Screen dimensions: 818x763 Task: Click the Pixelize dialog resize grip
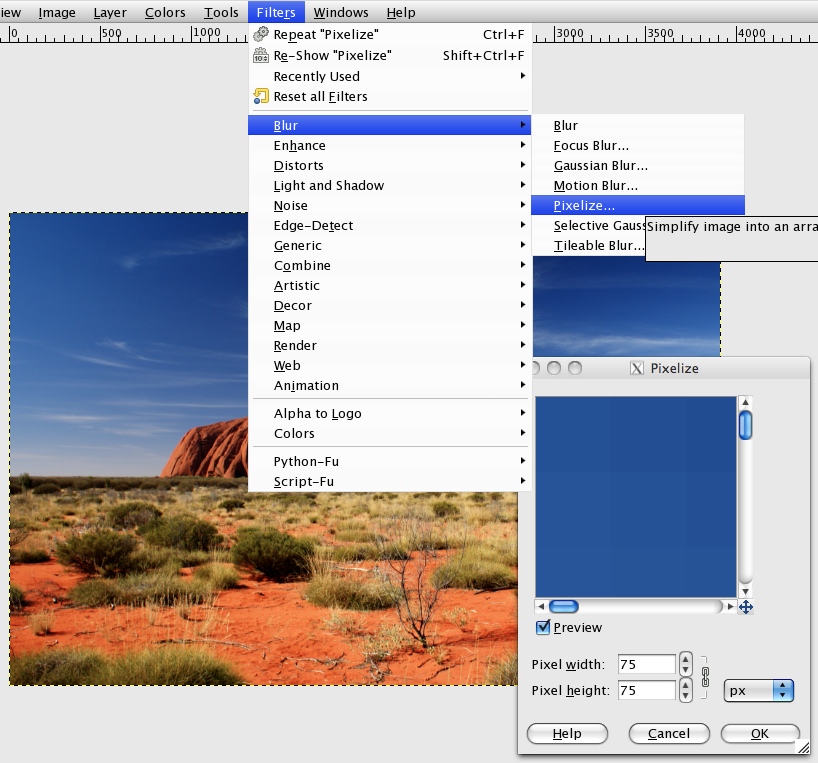coord(803,747)
